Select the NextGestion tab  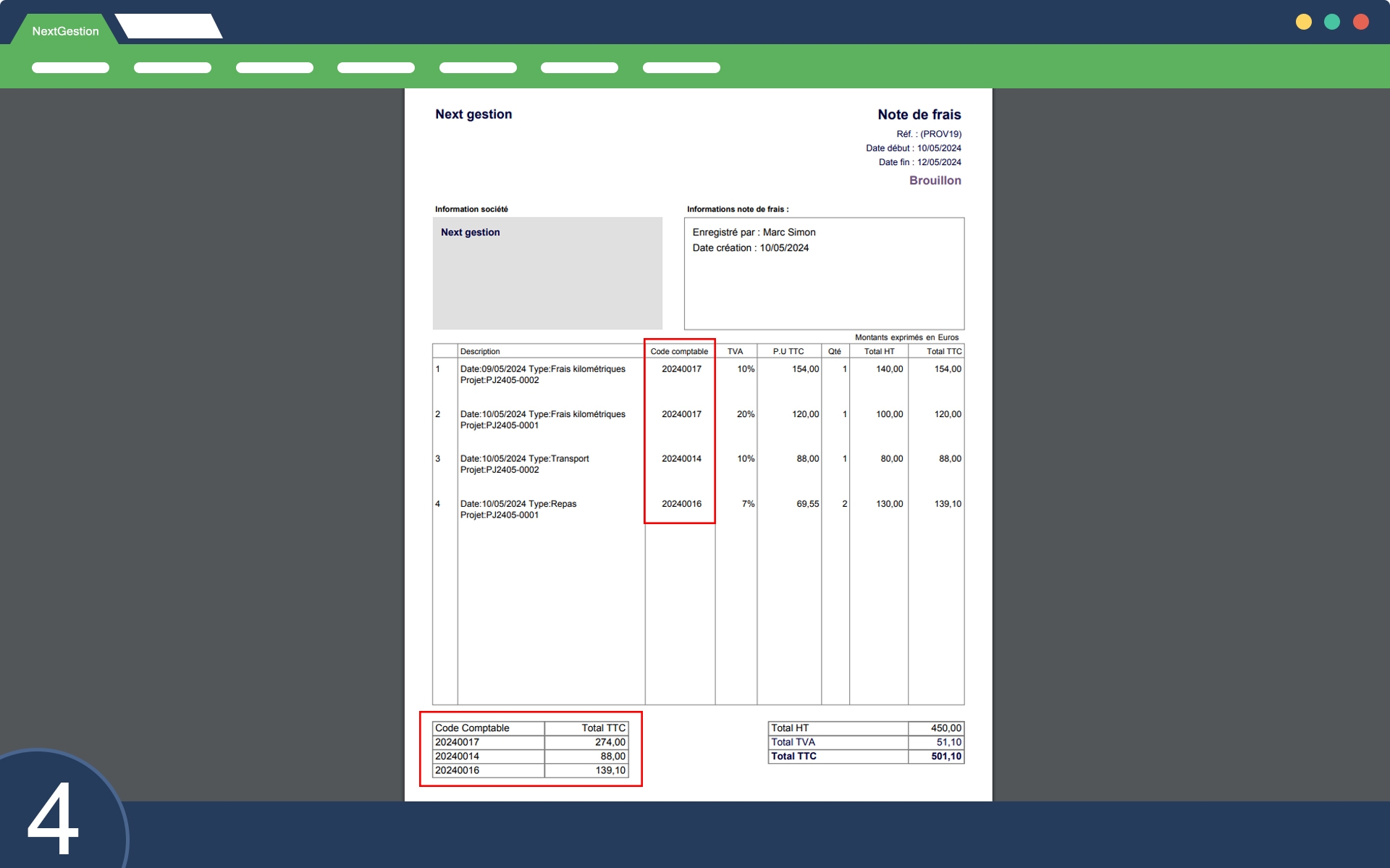click(65, 31)
